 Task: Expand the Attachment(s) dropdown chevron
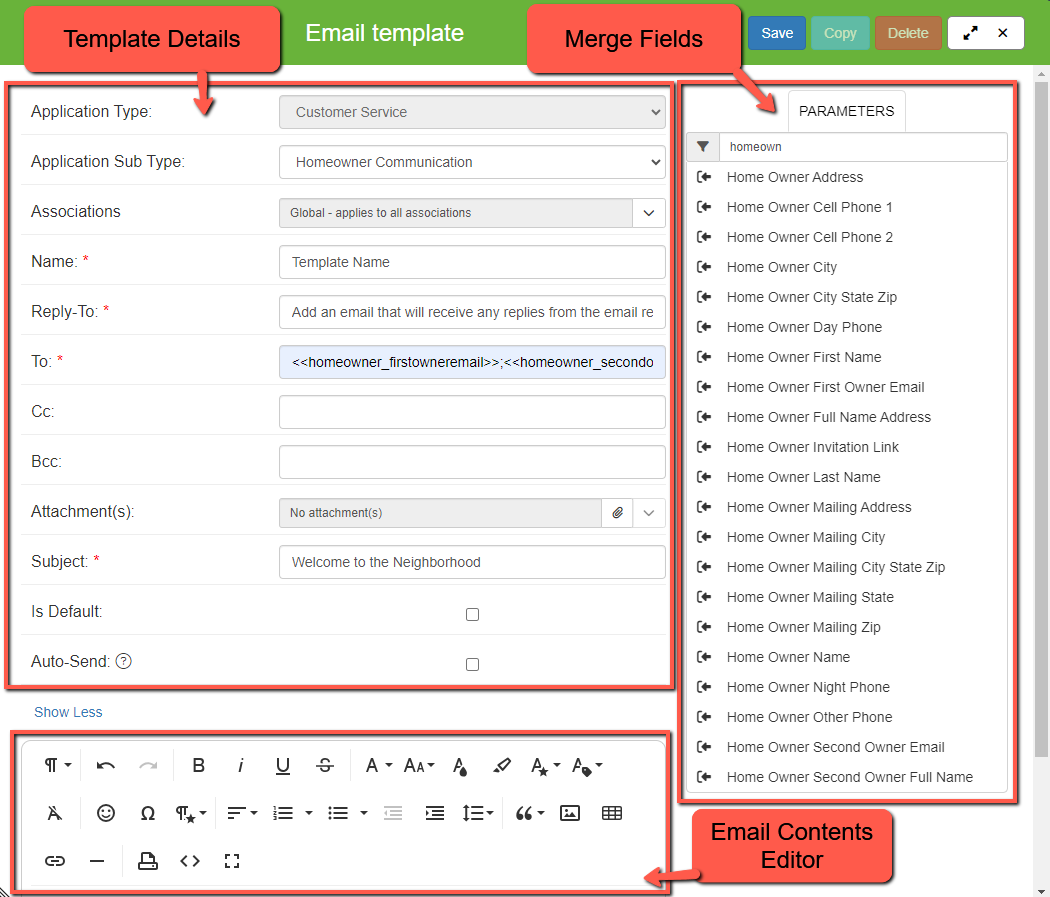(649, 513)
